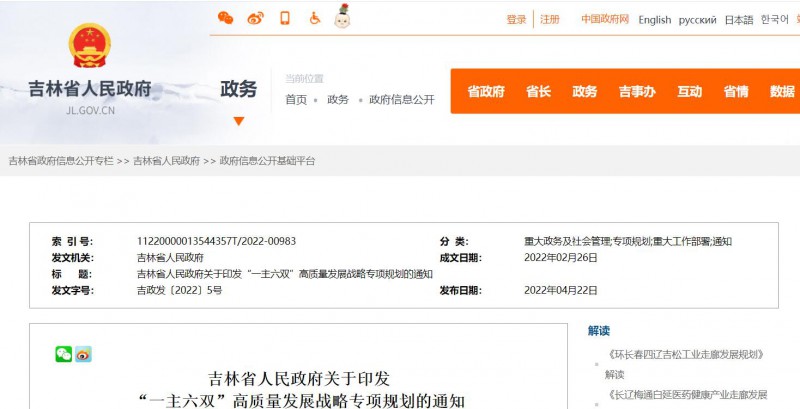The width and height of the screenshot is (800, 409).
Task: Open the 互动 navigation tab
Action: point(689,91)
